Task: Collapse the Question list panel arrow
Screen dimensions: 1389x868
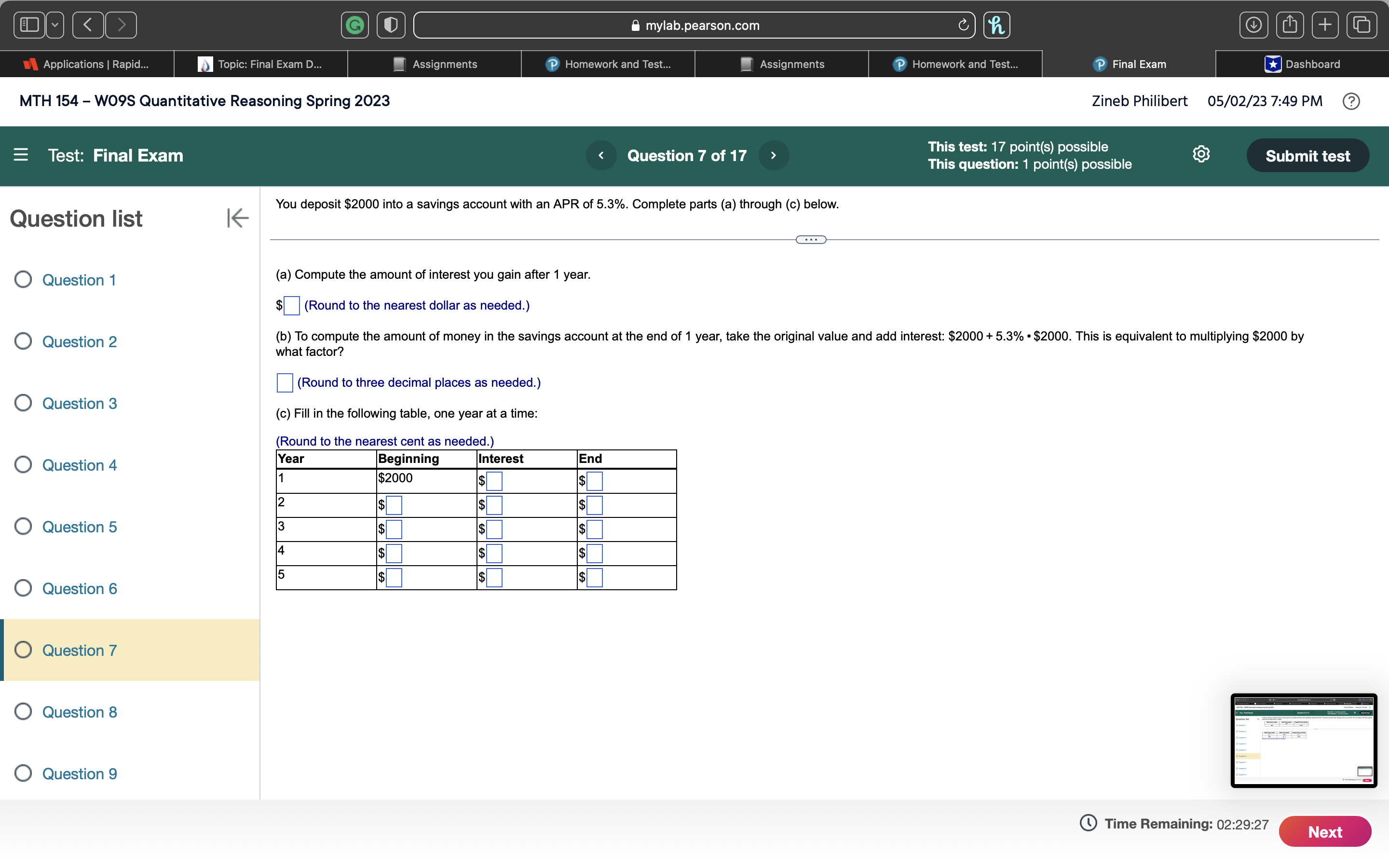Action: 237,218
